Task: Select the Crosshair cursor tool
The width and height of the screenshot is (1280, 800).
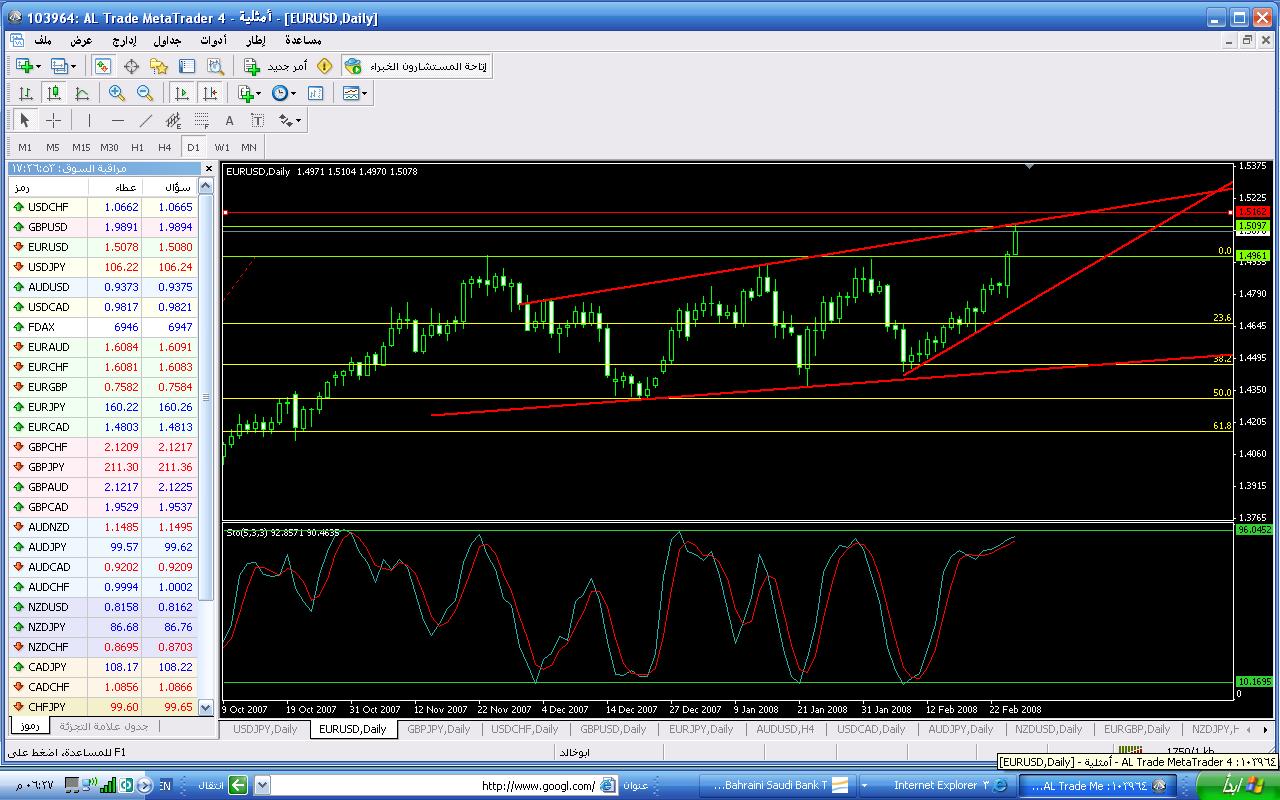Action: click(53, 120)
